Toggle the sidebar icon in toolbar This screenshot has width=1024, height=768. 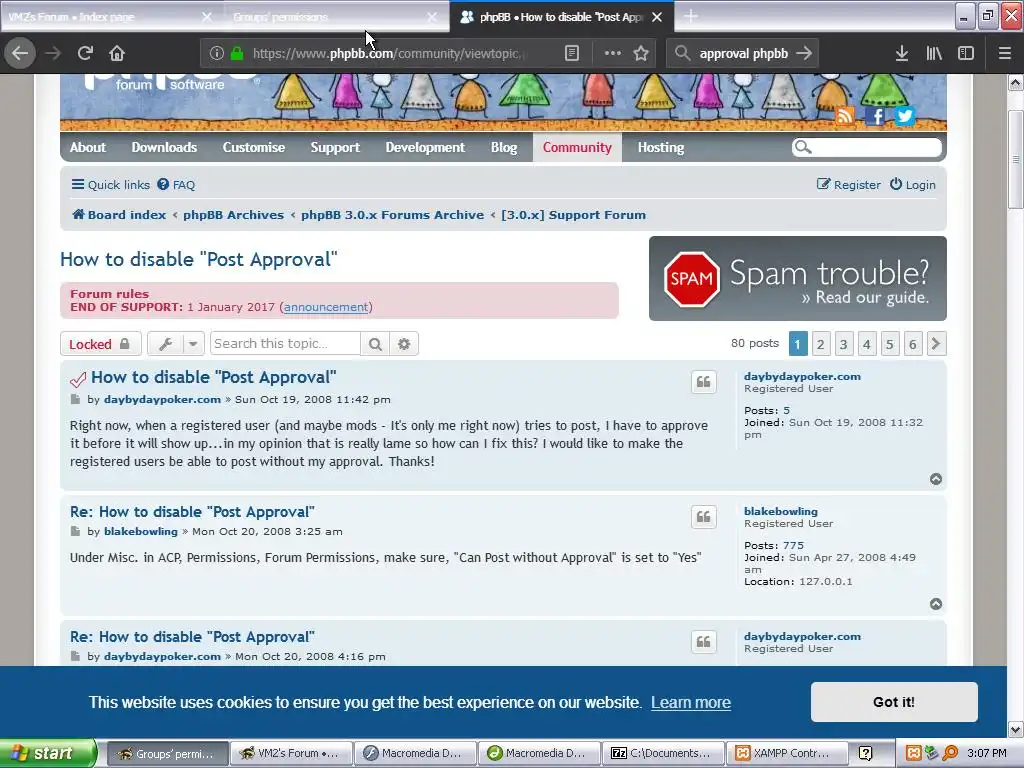[x=966, y=53]
